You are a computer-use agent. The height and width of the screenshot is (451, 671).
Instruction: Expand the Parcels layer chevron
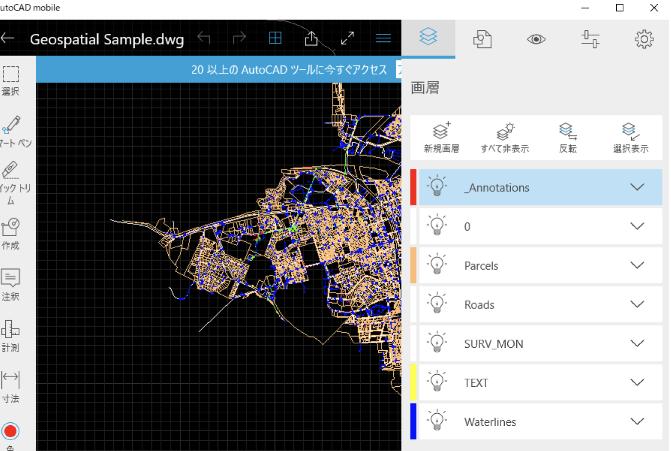[637, 265]
